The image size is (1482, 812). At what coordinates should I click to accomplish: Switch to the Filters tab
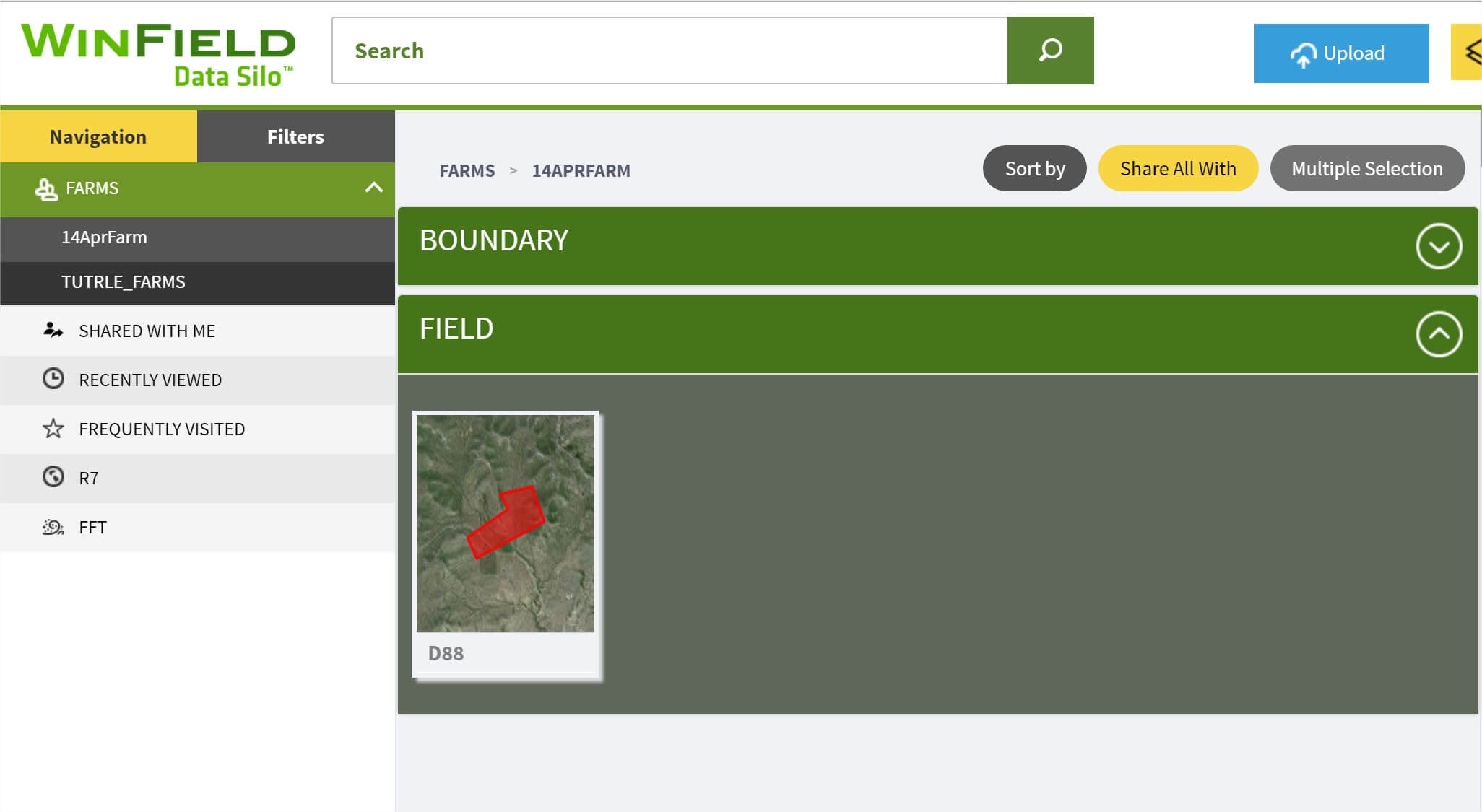click(x=295, y=136)
